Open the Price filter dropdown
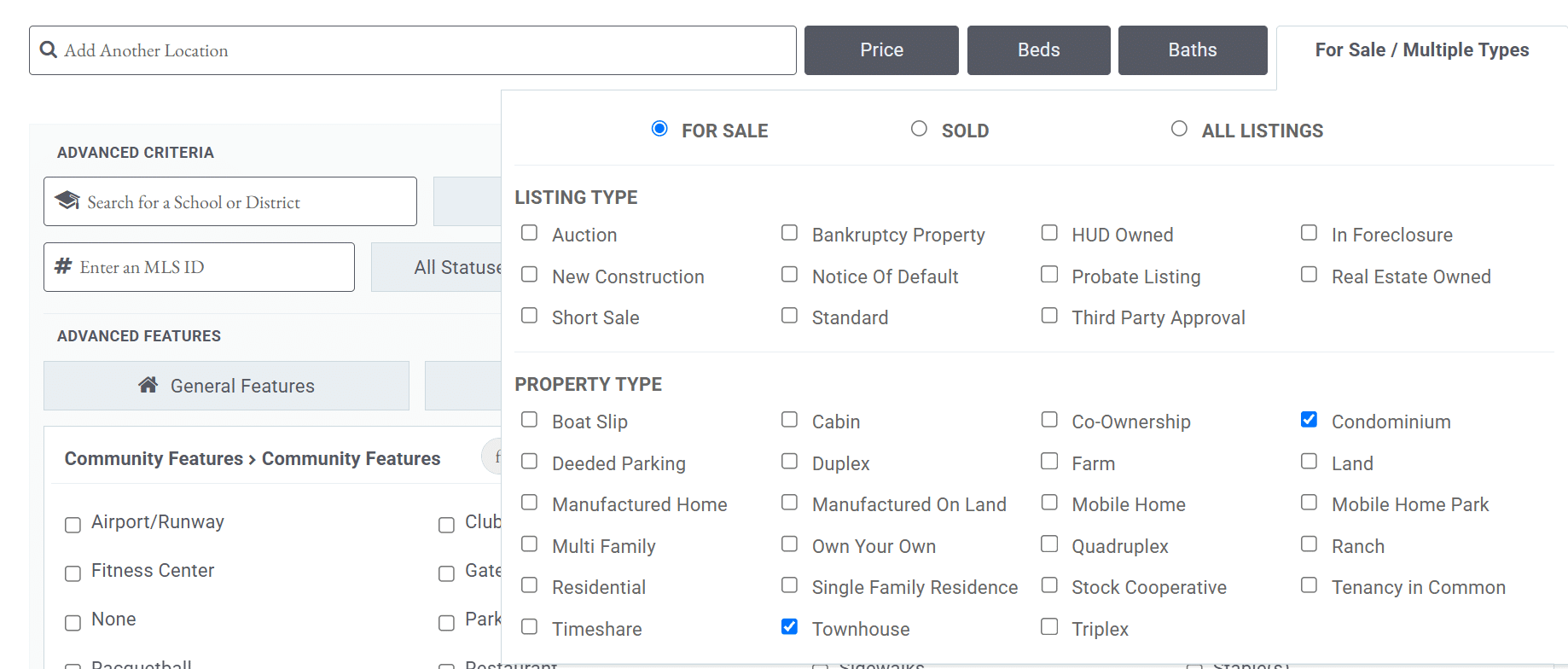 pyautogui.click(x=881, y=50)
